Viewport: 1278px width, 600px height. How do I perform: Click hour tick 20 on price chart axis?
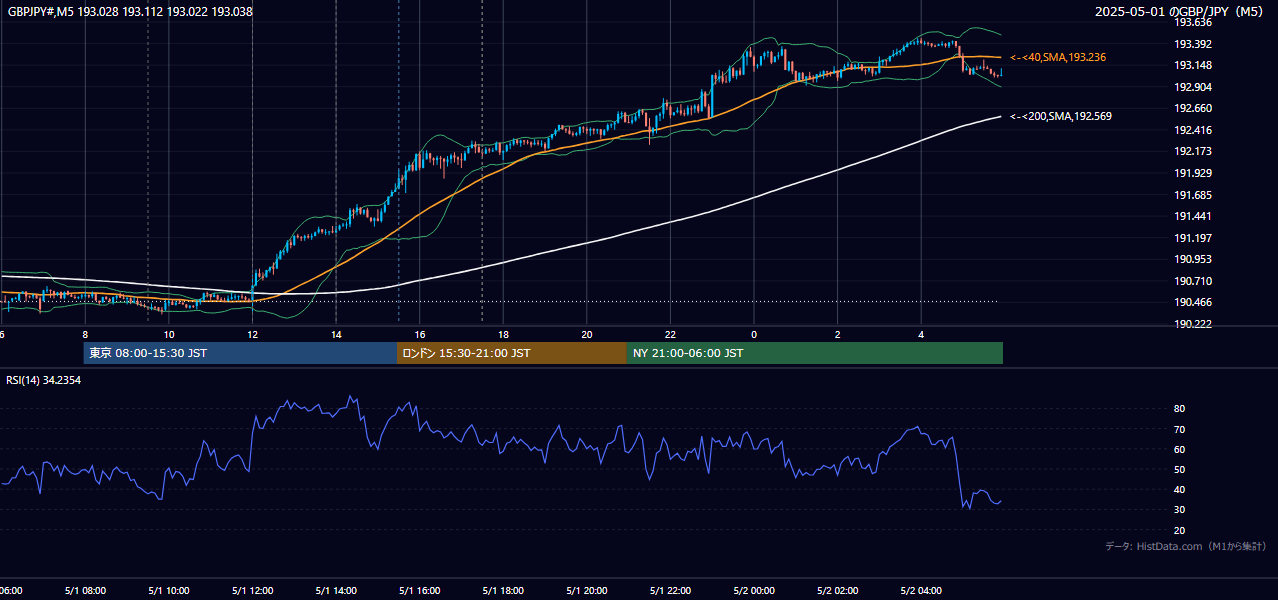pos(587,335)
